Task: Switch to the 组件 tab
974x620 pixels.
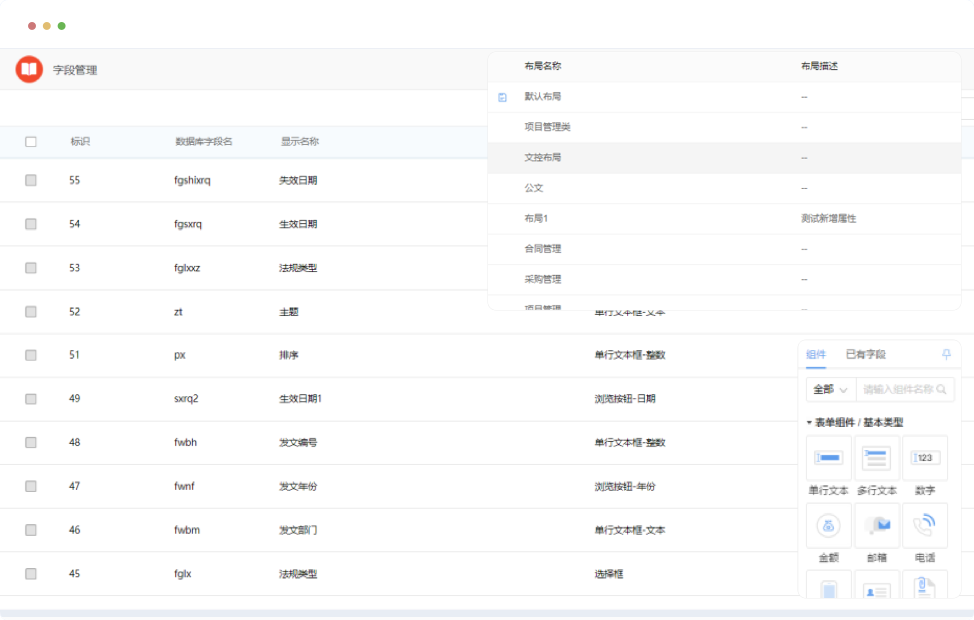Action: (816, 355)
